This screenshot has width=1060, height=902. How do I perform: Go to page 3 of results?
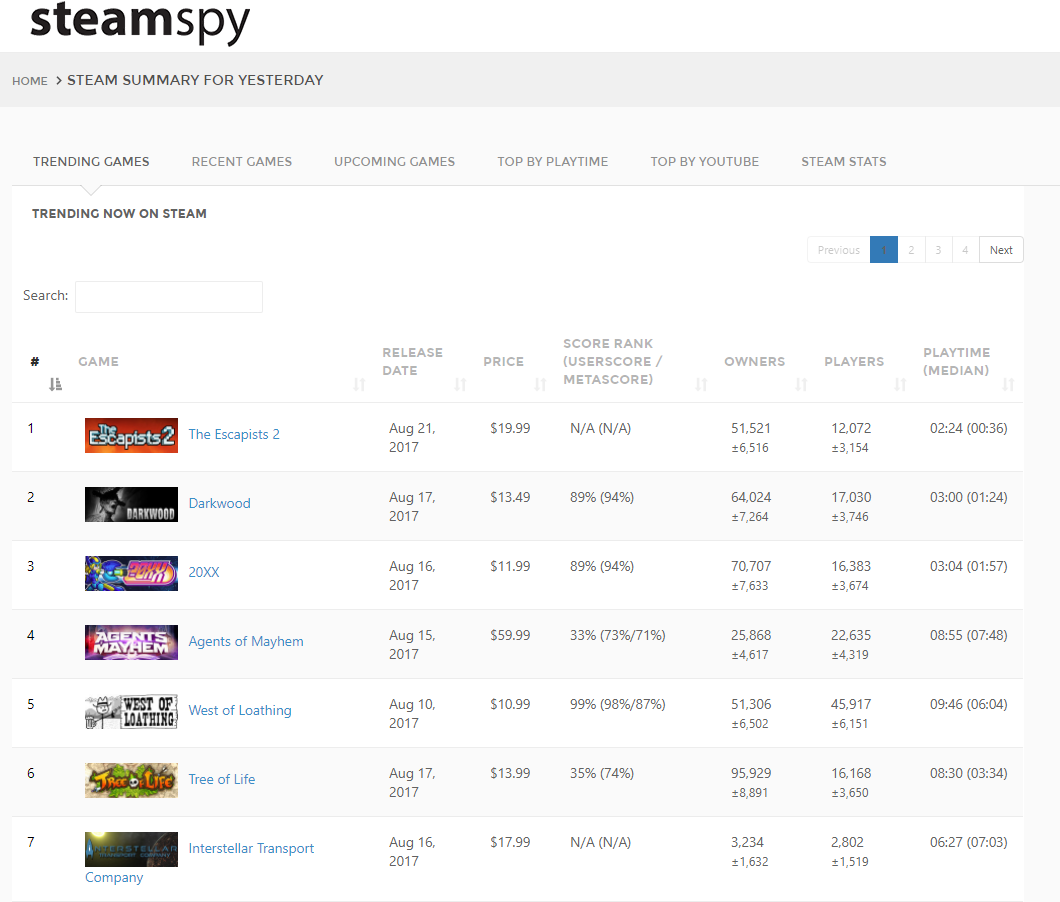938,250
